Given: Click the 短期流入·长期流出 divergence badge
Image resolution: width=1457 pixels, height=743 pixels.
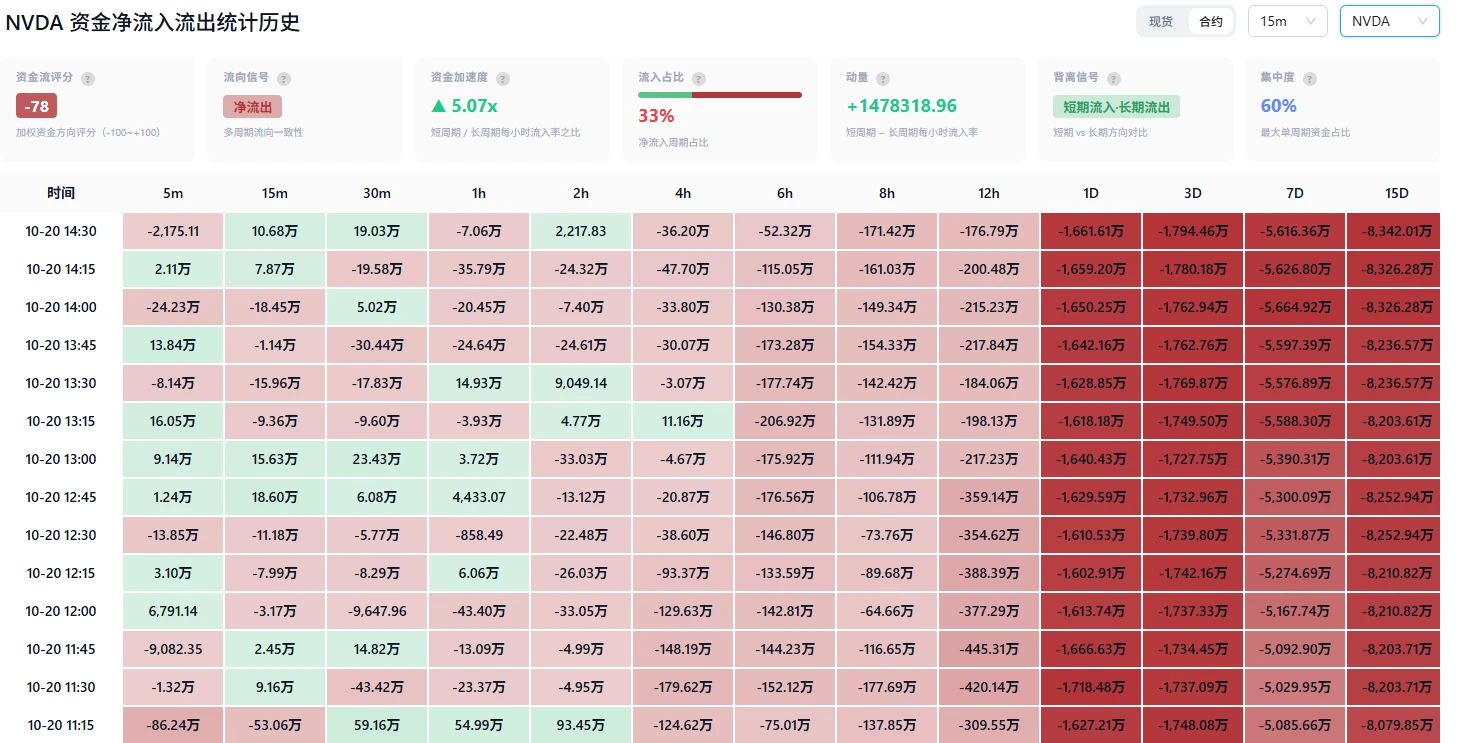Looking at the screenshot, I should pyautogui.click(x=1116, y=106).
